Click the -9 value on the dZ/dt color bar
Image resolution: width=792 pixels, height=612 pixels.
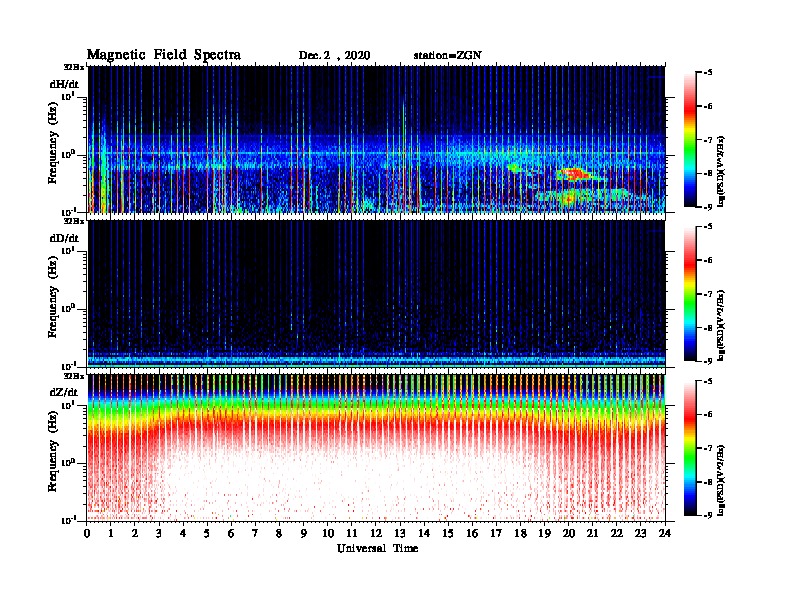click(x=707, y=515)
